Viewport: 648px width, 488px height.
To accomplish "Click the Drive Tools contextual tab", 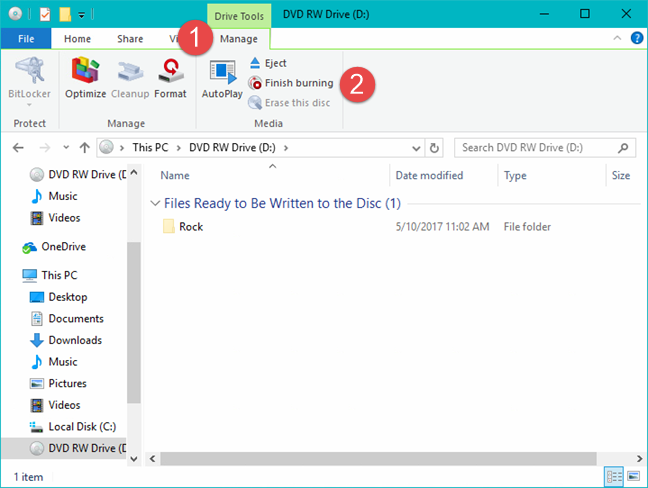I will 239,16.
